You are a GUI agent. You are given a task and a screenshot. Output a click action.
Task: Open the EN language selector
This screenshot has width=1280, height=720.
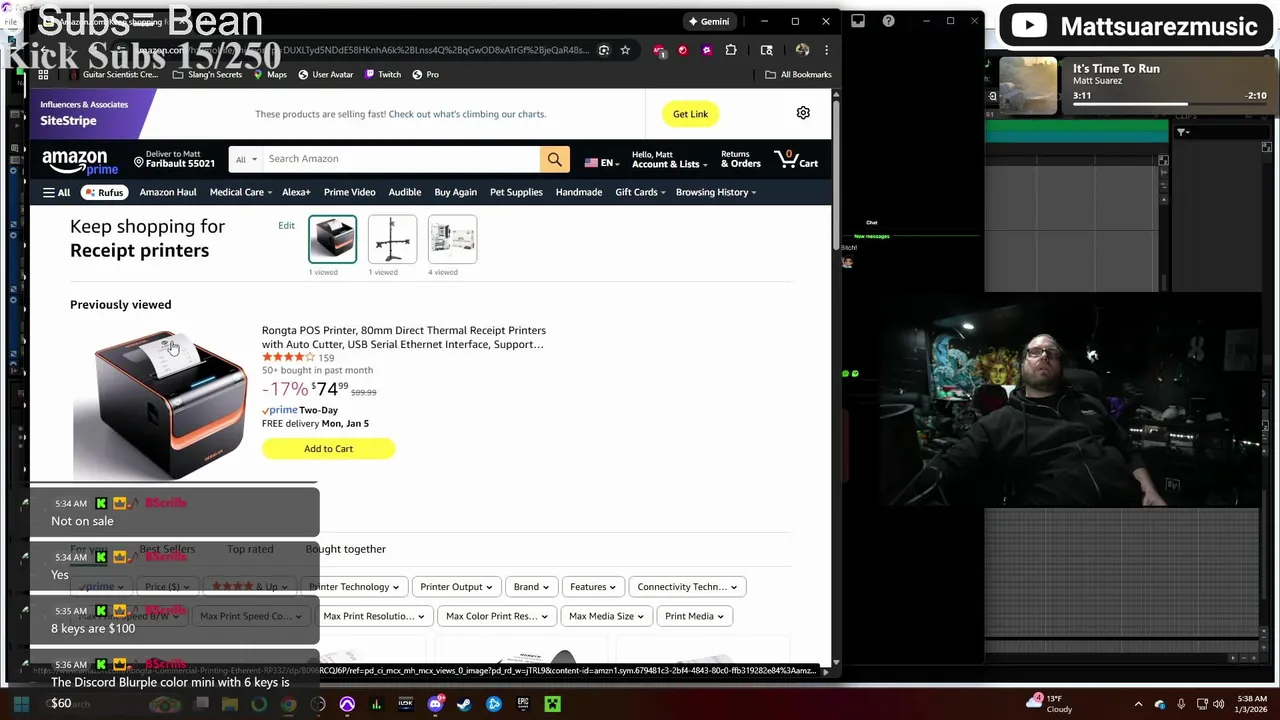point(602,163)
